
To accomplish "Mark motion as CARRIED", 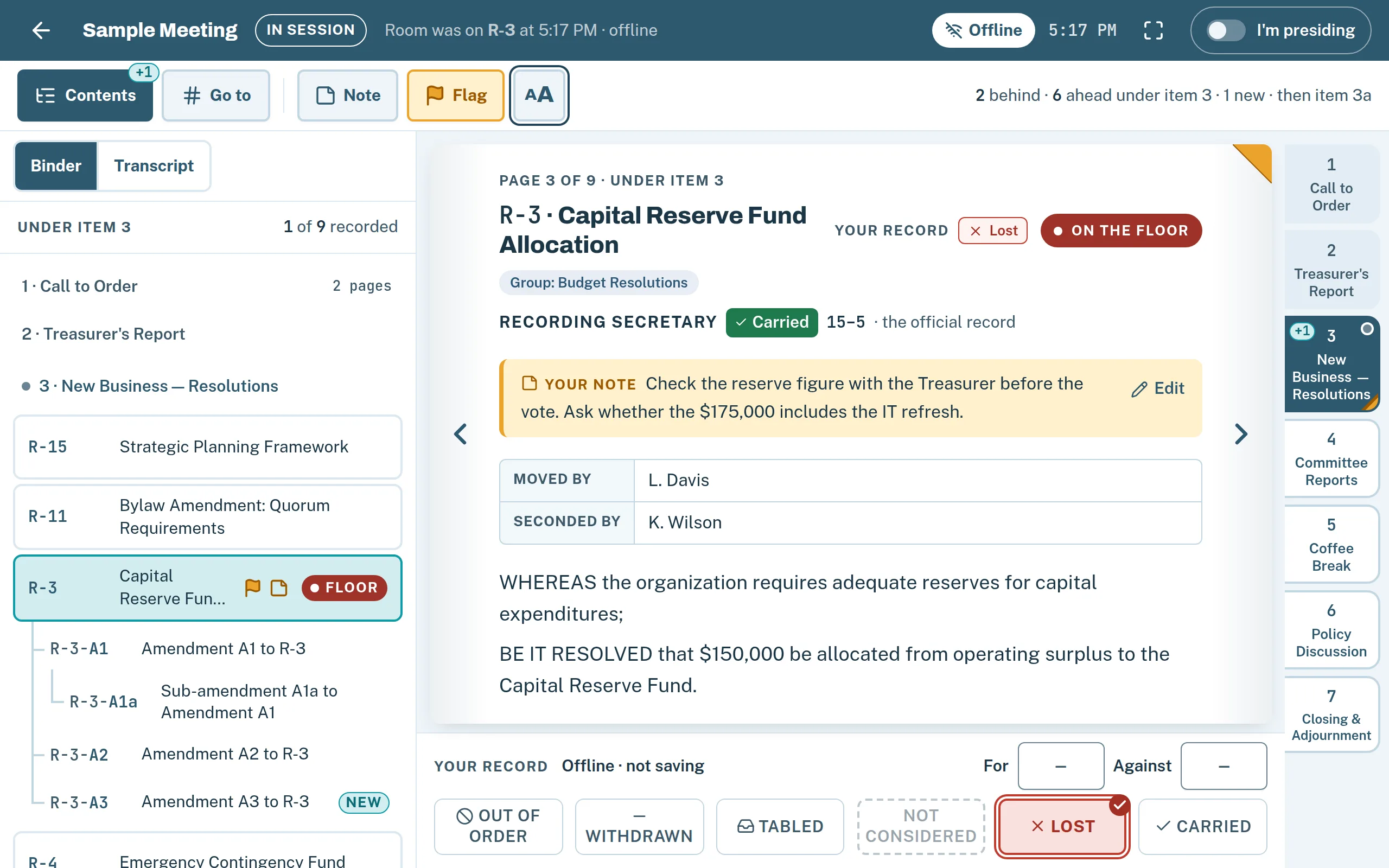I will [1202, 826].
